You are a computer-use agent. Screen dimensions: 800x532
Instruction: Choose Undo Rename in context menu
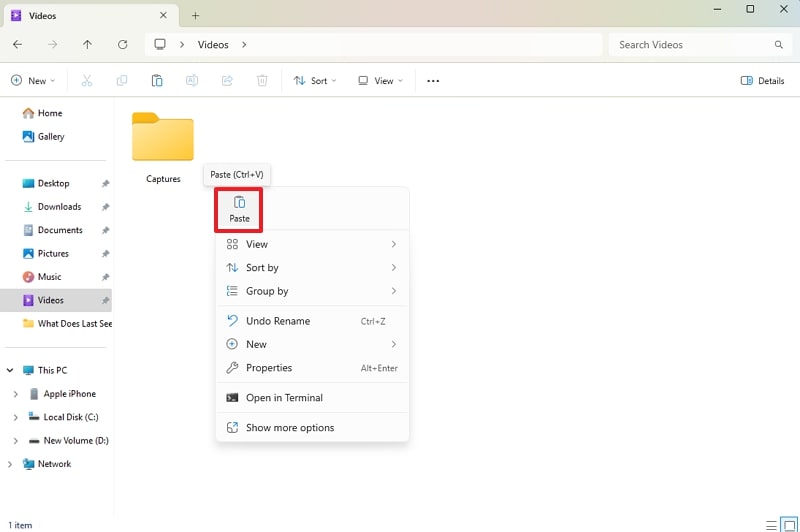pos(312,321)
